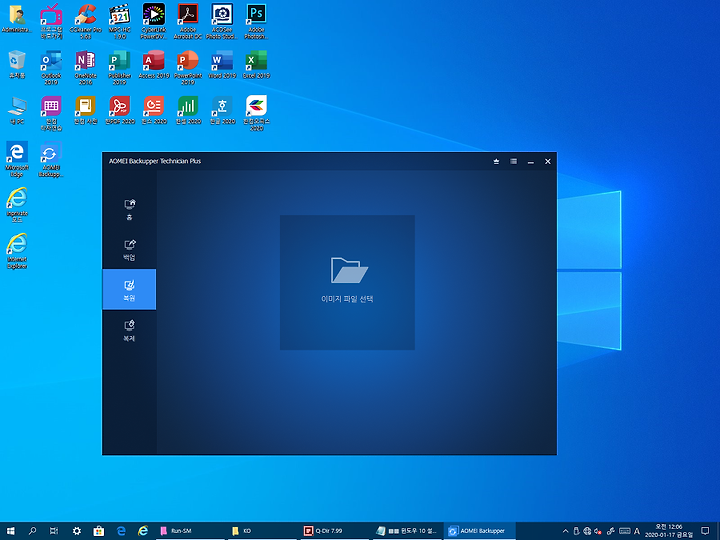Select the Restore (복원) tab in AOMEI

(129, 289)
